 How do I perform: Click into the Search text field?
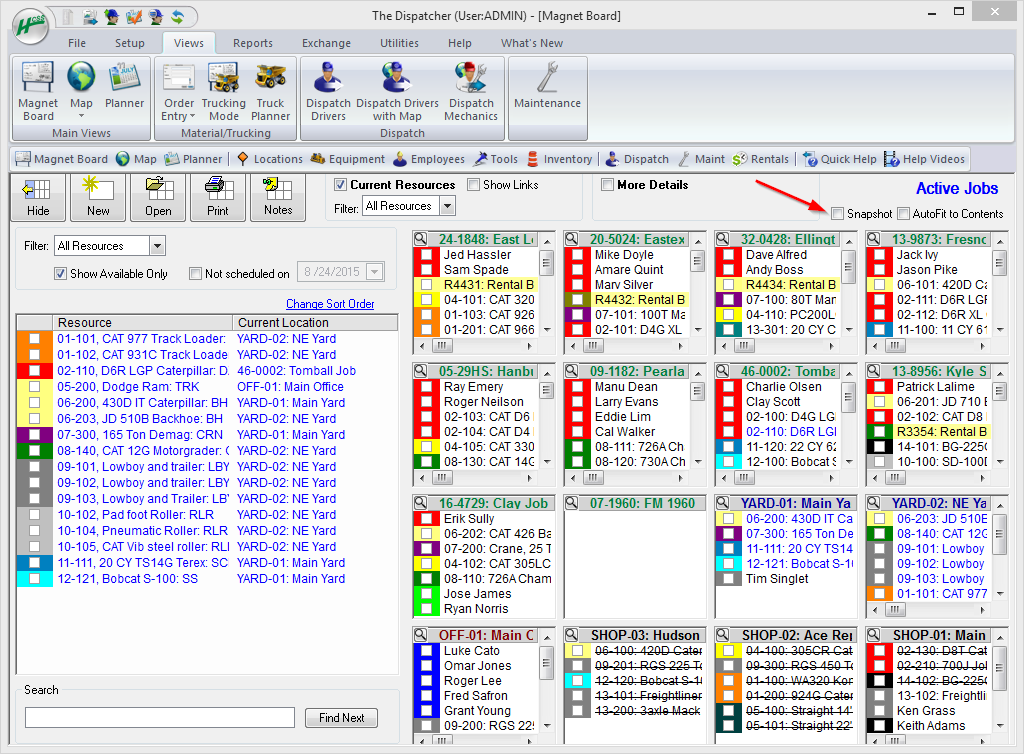pyautogui.click(x=160, y=718)
